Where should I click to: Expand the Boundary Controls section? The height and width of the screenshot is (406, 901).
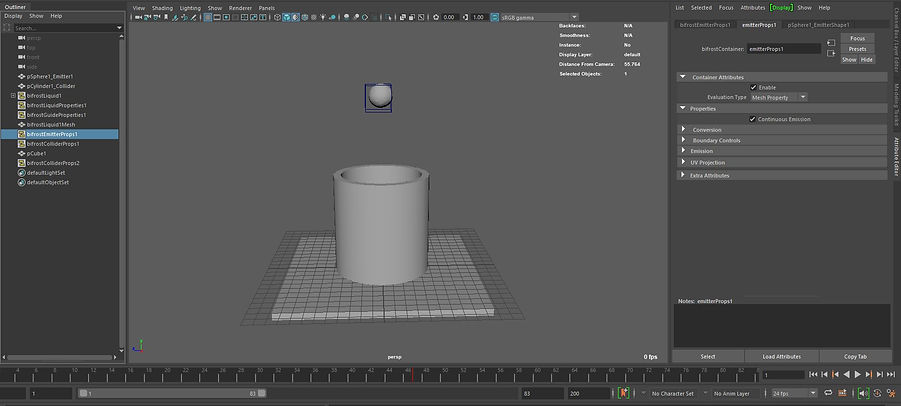[x=683, y=140]
